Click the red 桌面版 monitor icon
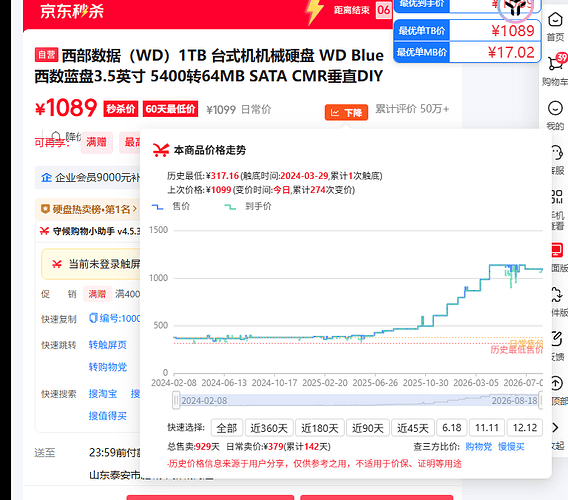 pos(557,250)
